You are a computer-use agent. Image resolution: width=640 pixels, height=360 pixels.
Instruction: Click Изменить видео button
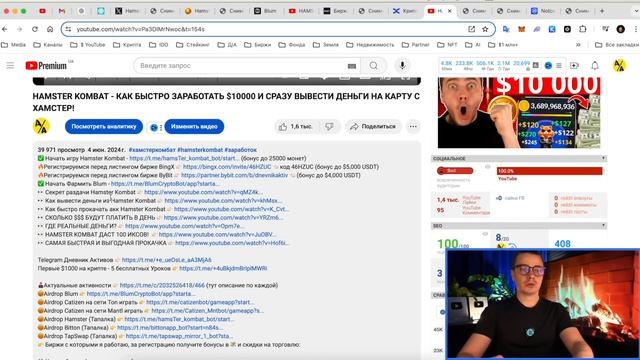194,127
